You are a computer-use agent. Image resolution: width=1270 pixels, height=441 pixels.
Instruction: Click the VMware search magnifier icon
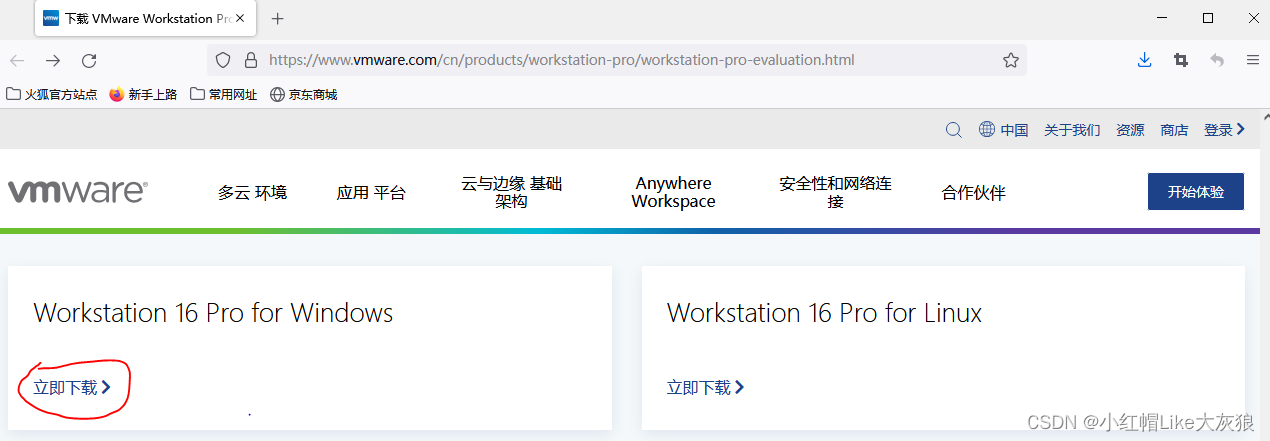coord(954,129)
